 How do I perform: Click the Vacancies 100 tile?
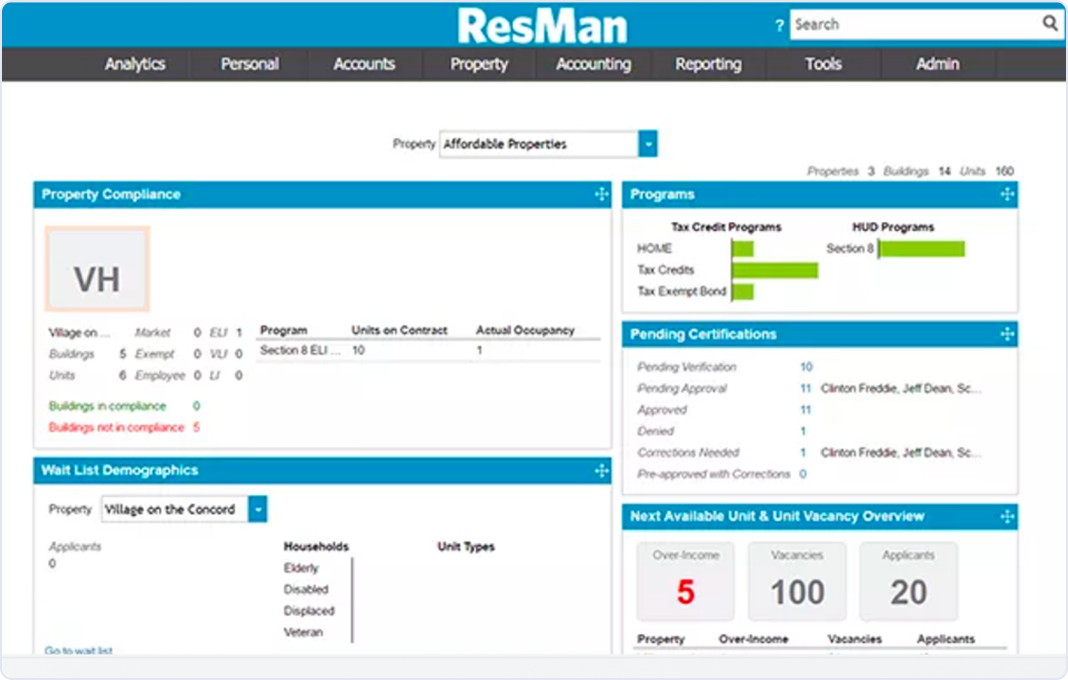tap(797, 581)
